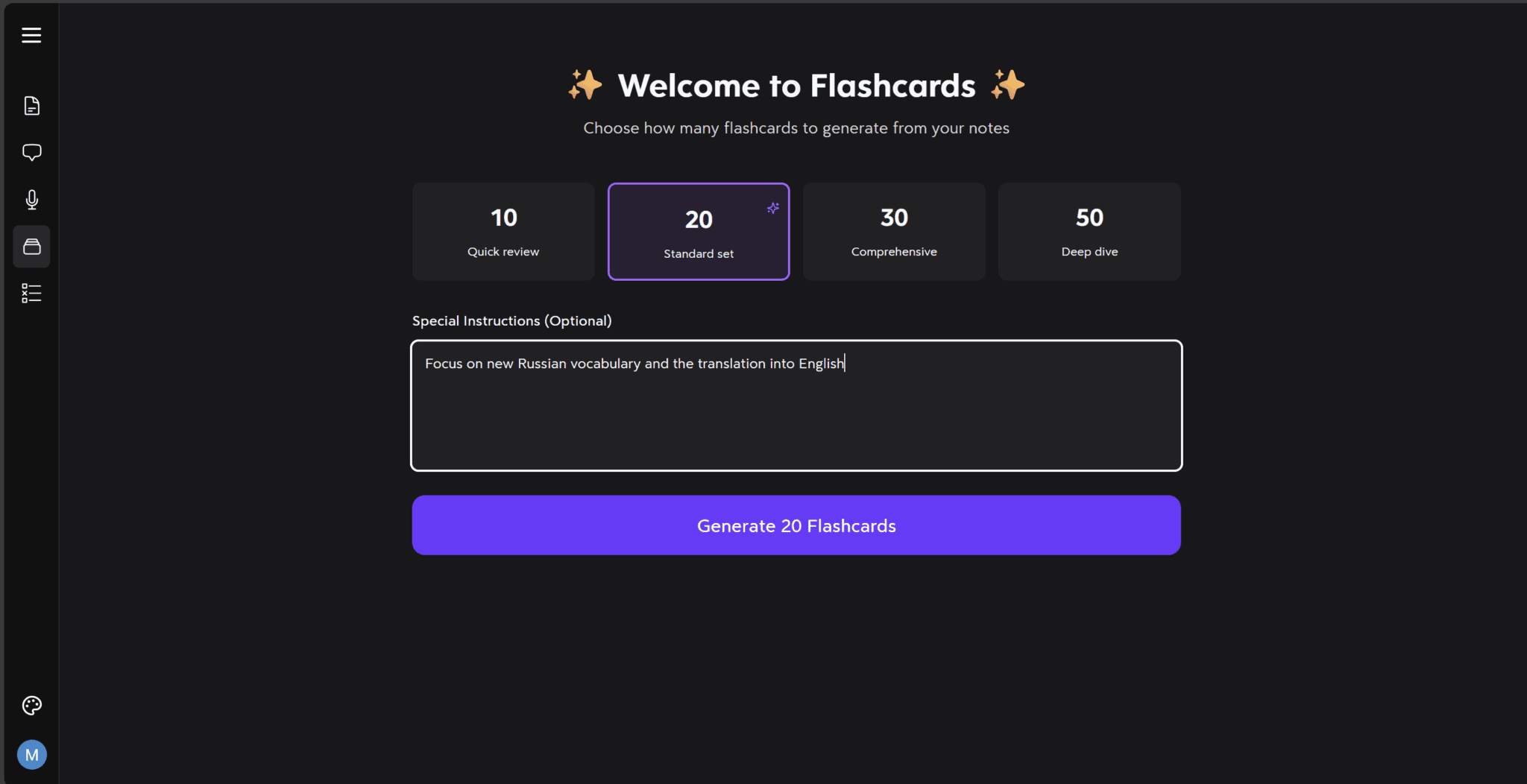Select the microphone recording tool
Viewport: 1527px width, 784px height.
point(31,199)
